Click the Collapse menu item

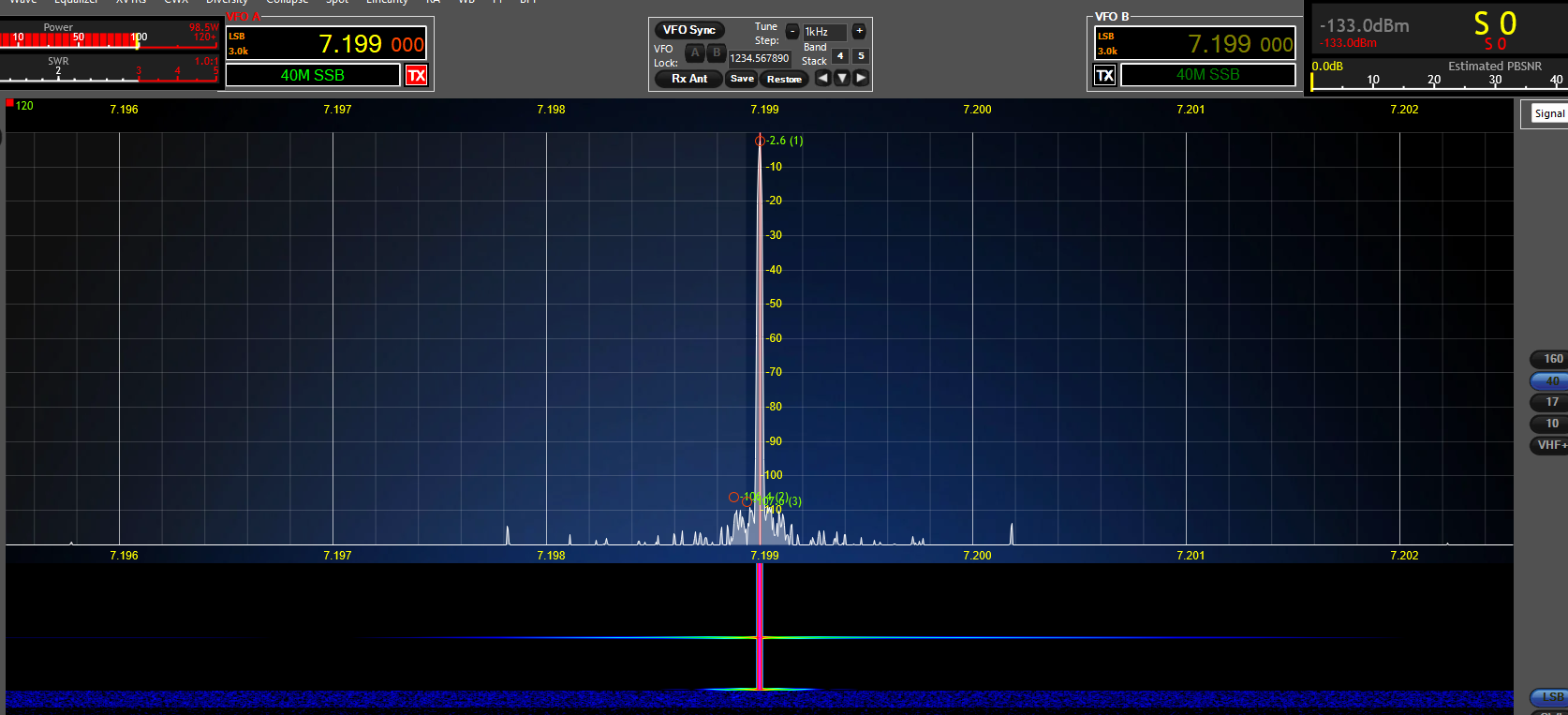coord(287,2)
